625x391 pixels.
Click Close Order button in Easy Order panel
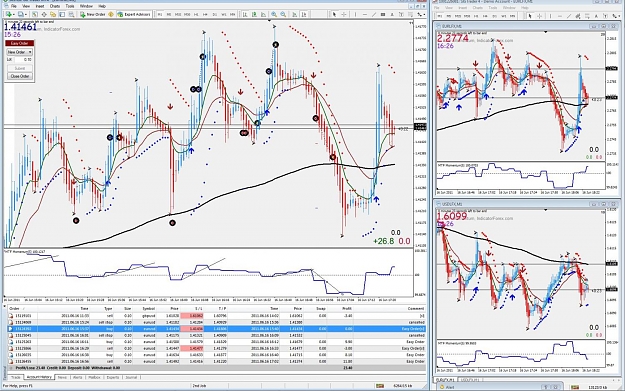click(19, 76)
